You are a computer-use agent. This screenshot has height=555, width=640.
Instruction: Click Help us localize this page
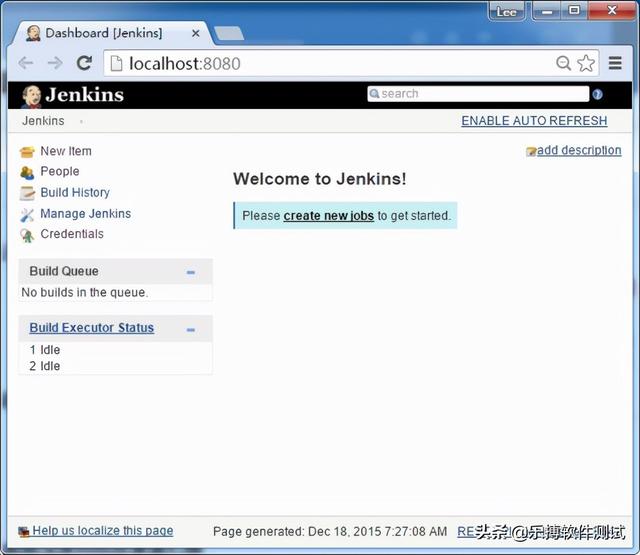coord(103,531)
